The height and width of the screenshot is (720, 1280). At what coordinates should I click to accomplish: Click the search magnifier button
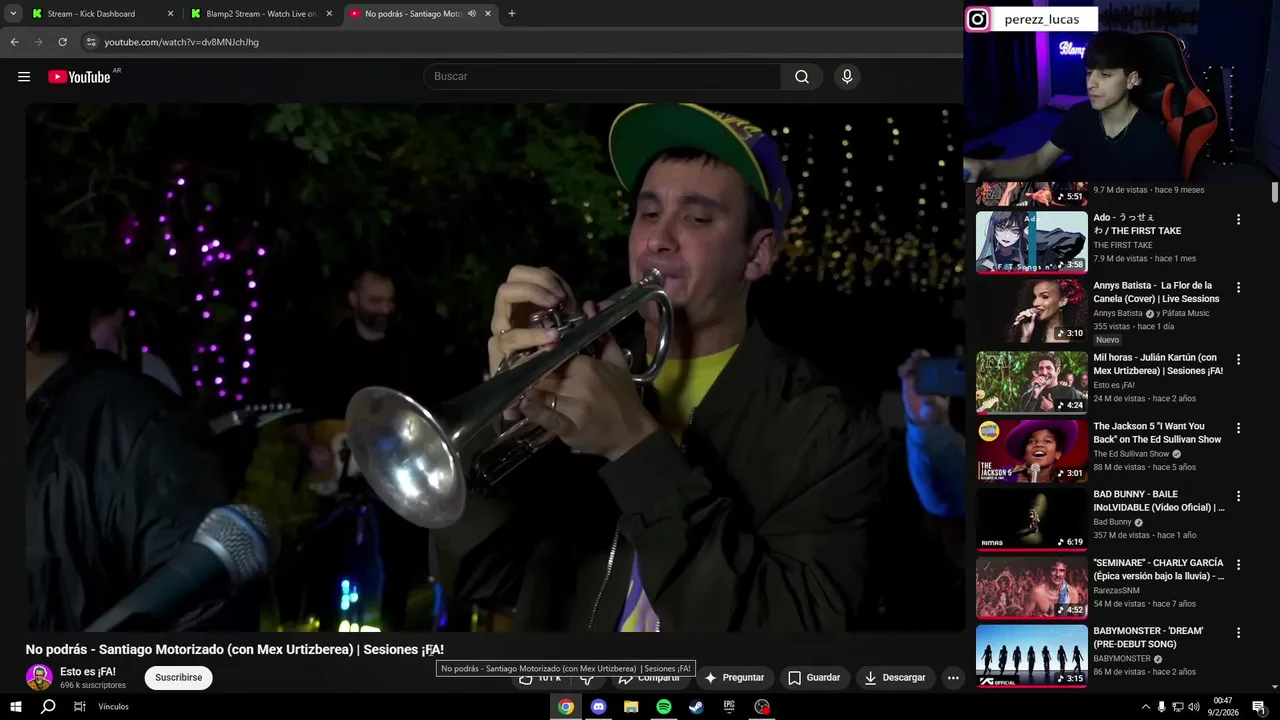point(802,77)
